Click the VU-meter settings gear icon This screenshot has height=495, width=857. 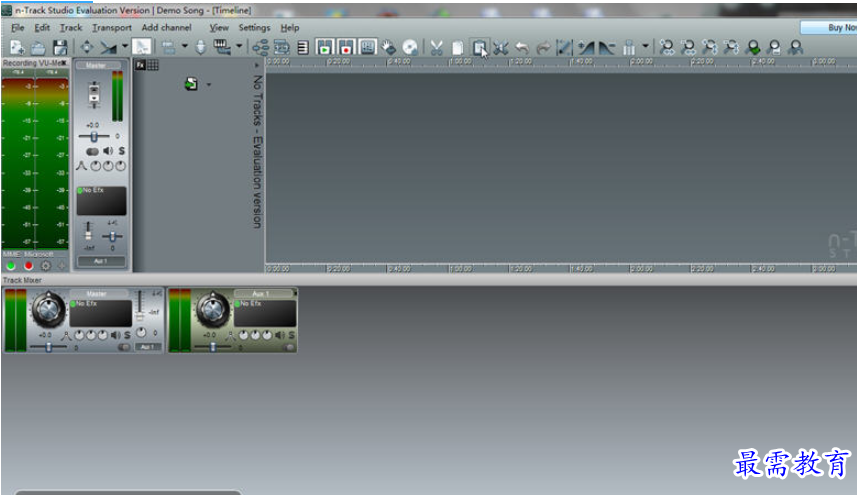pyautogui.click(x=46, y=266)
